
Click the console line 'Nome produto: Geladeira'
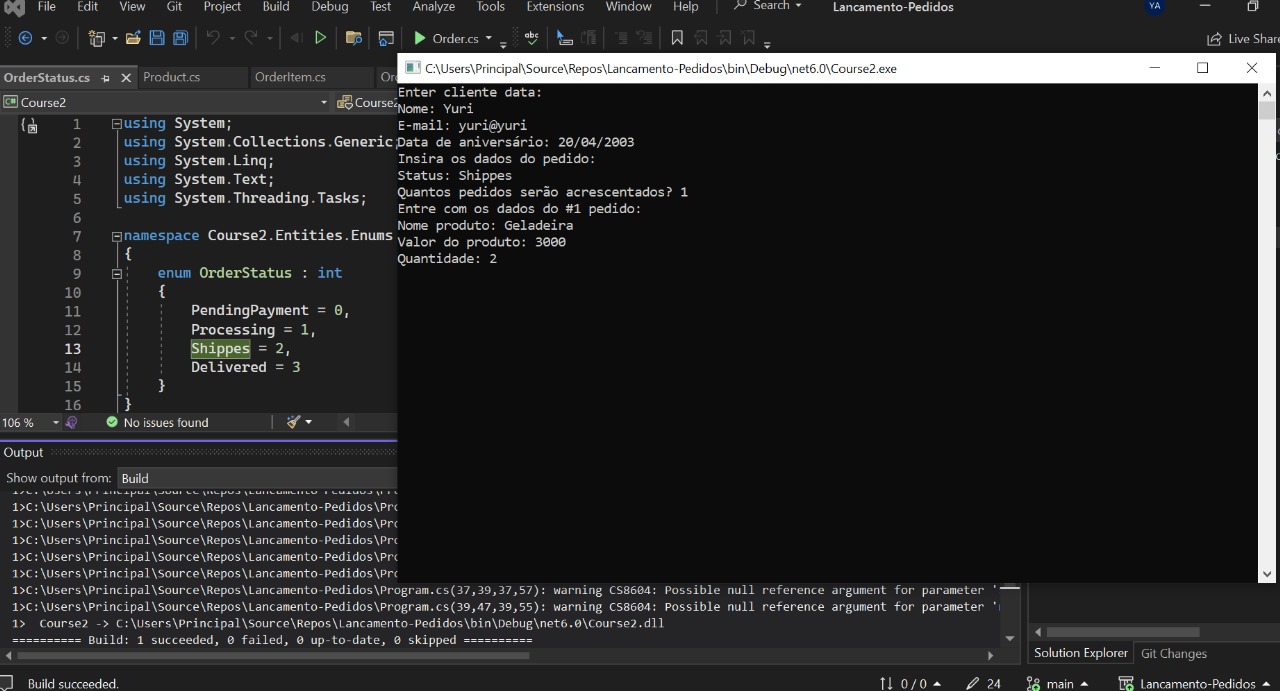[x=485, y=225]
